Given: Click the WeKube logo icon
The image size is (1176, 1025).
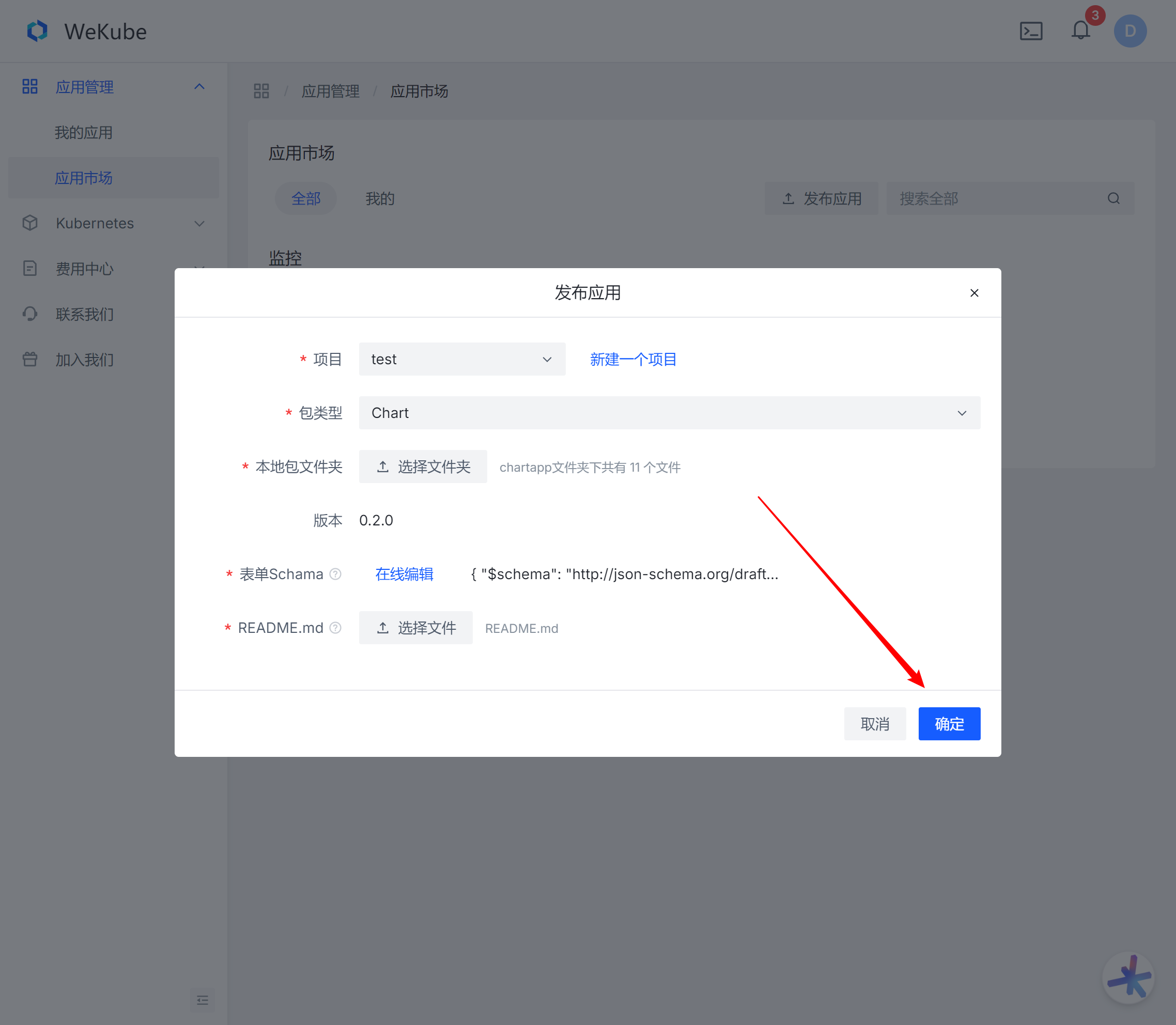Looking at the screenshot, I should (38, 32).
